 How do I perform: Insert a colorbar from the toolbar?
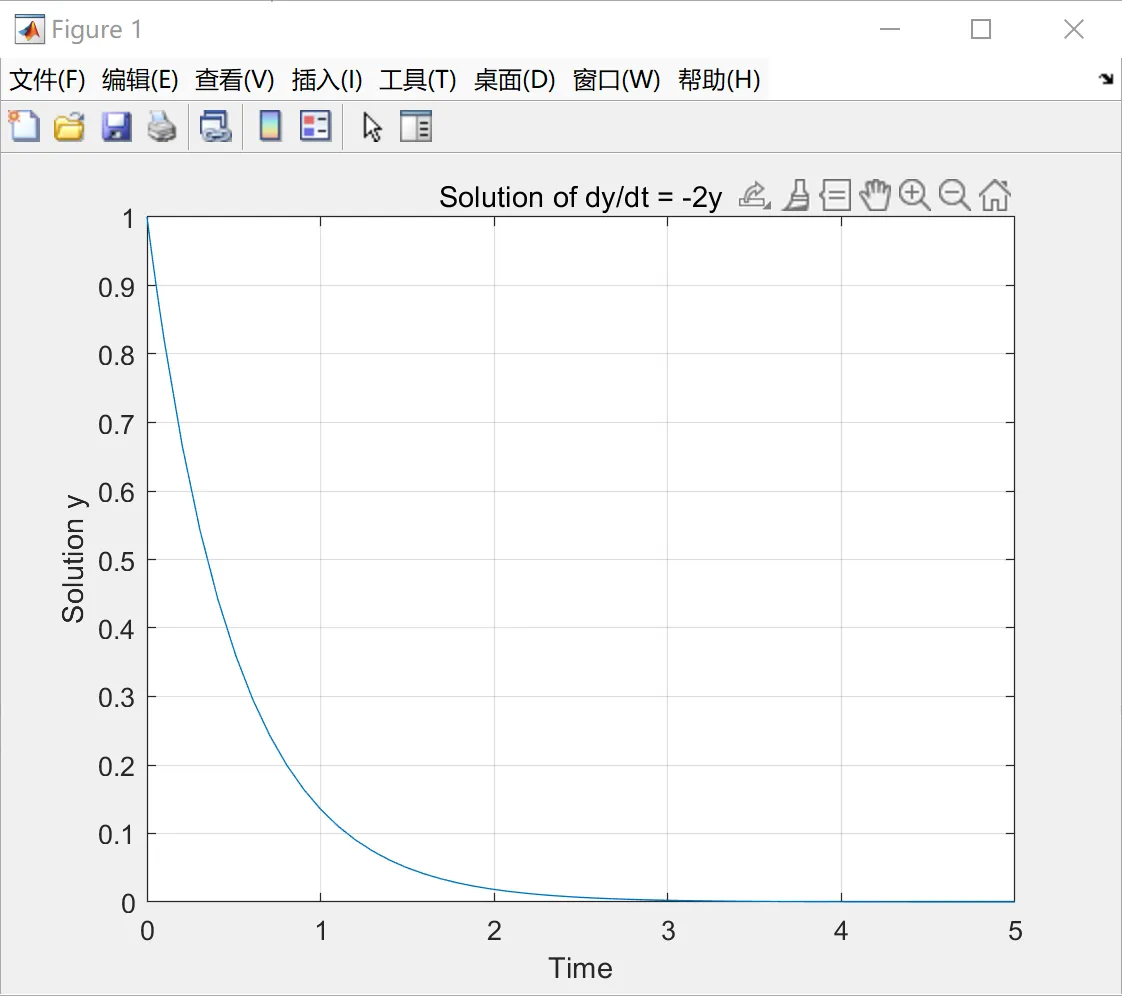[x=270, y=127]
